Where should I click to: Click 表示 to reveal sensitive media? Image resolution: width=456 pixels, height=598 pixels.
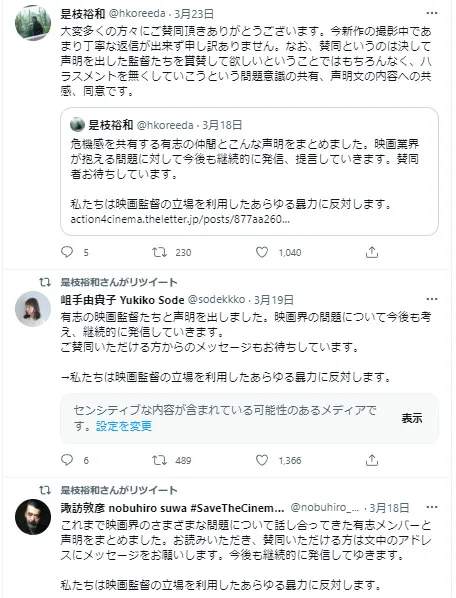[411, 418]
